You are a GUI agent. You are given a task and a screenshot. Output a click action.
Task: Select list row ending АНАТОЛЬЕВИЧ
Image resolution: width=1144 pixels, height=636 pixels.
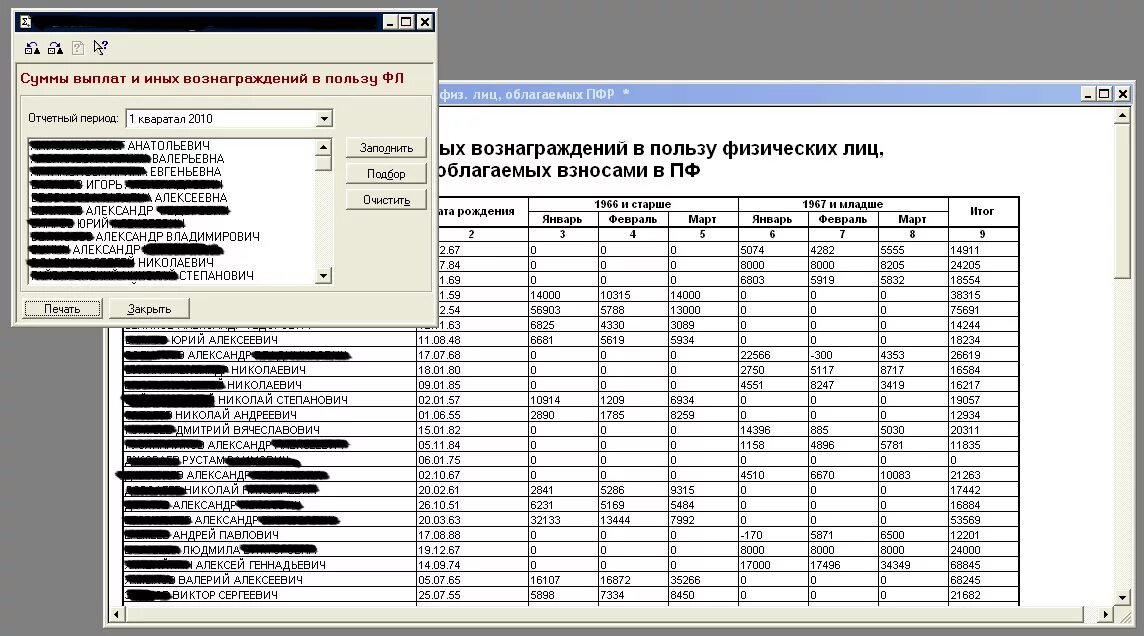(172, 146)
